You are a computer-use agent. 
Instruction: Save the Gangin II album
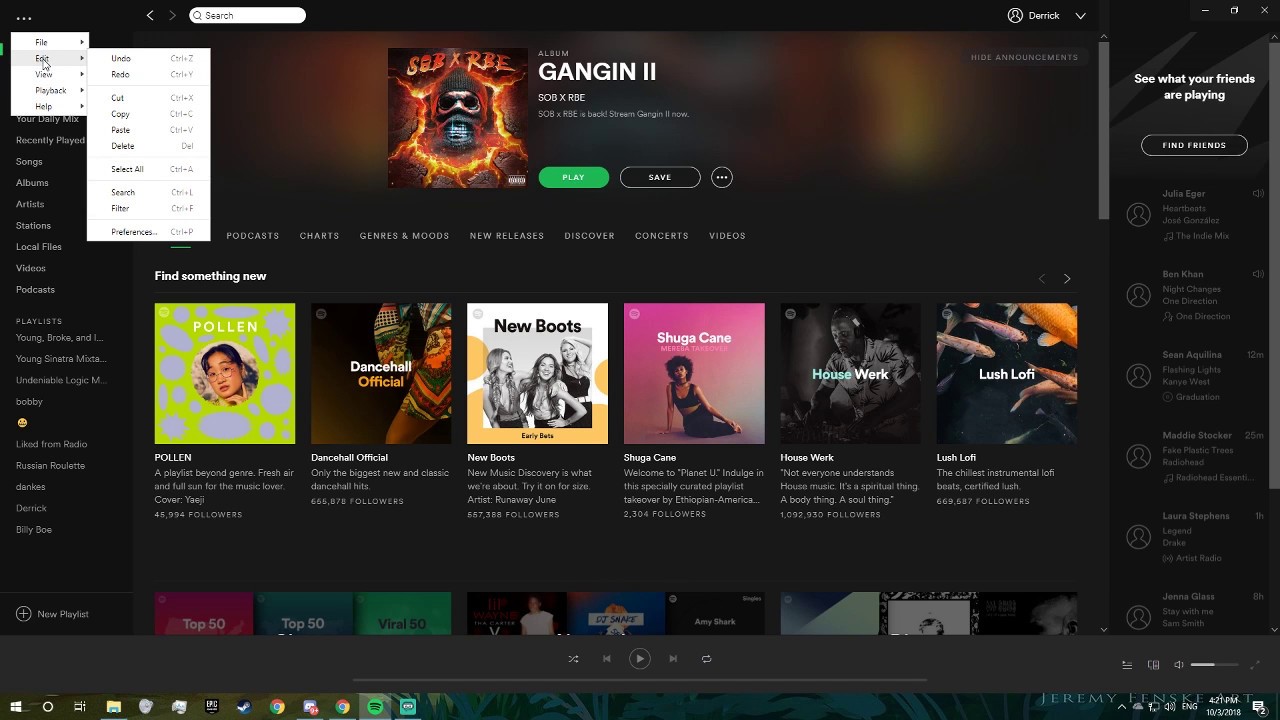(x=660, y=177)
